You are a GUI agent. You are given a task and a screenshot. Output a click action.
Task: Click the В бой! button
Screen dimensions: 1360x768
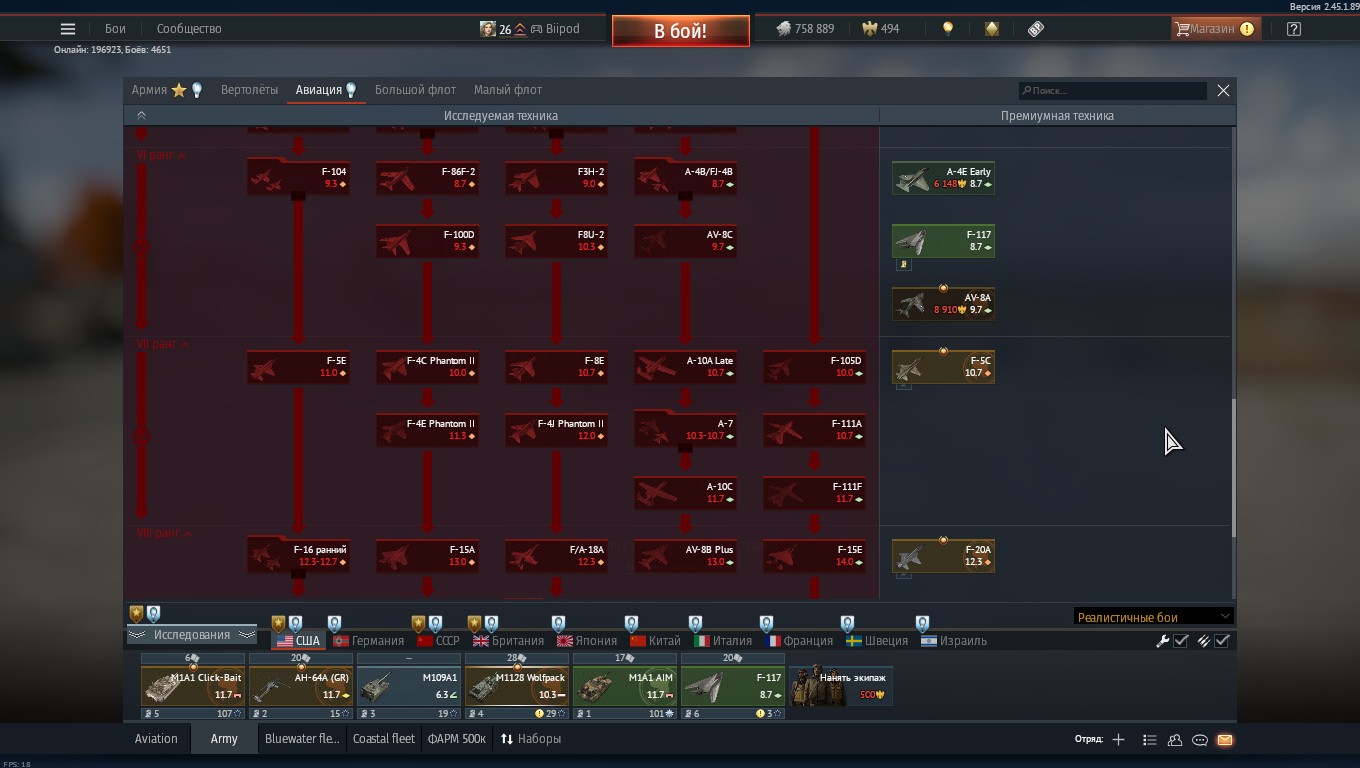681,31
